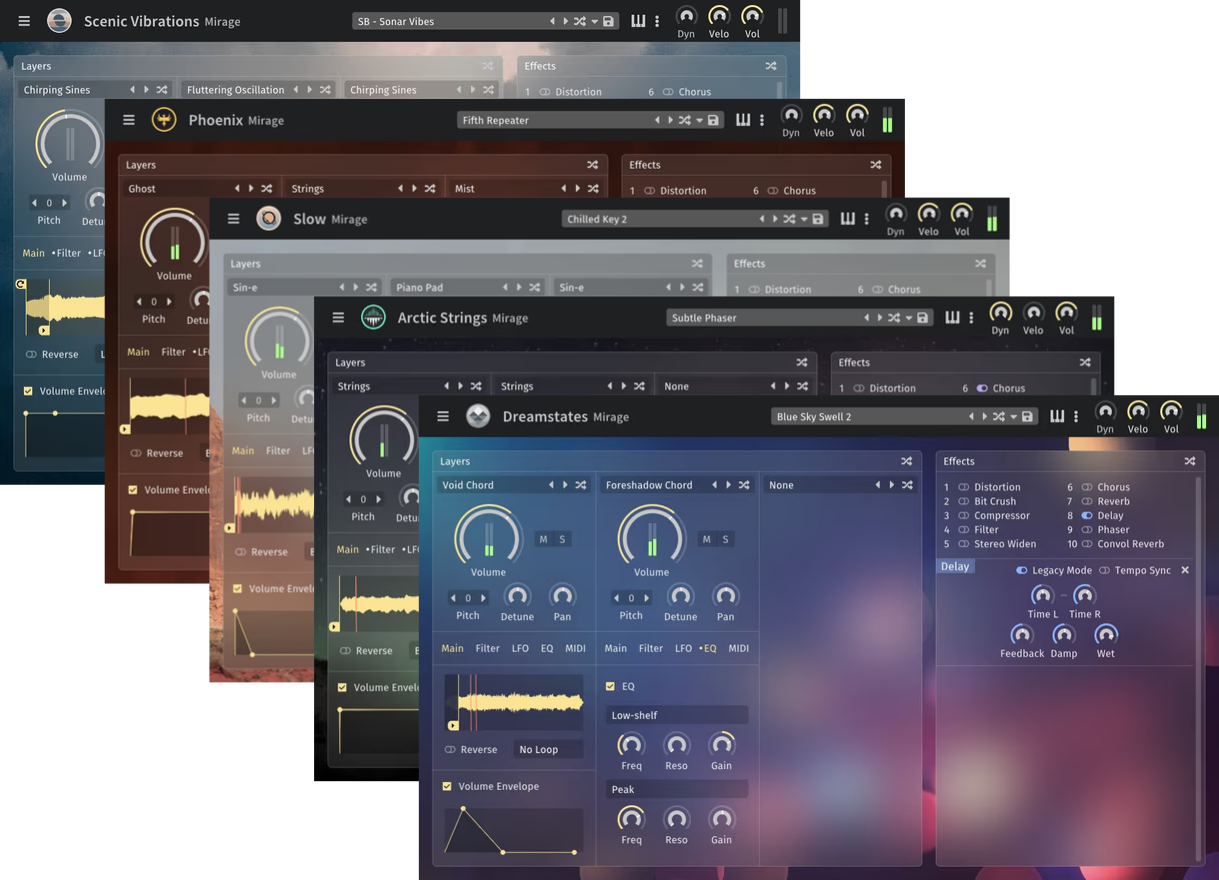Randomize the Foreshadow Chord layer sound
Screen dimensions: 1219x880
pos(744,485)
